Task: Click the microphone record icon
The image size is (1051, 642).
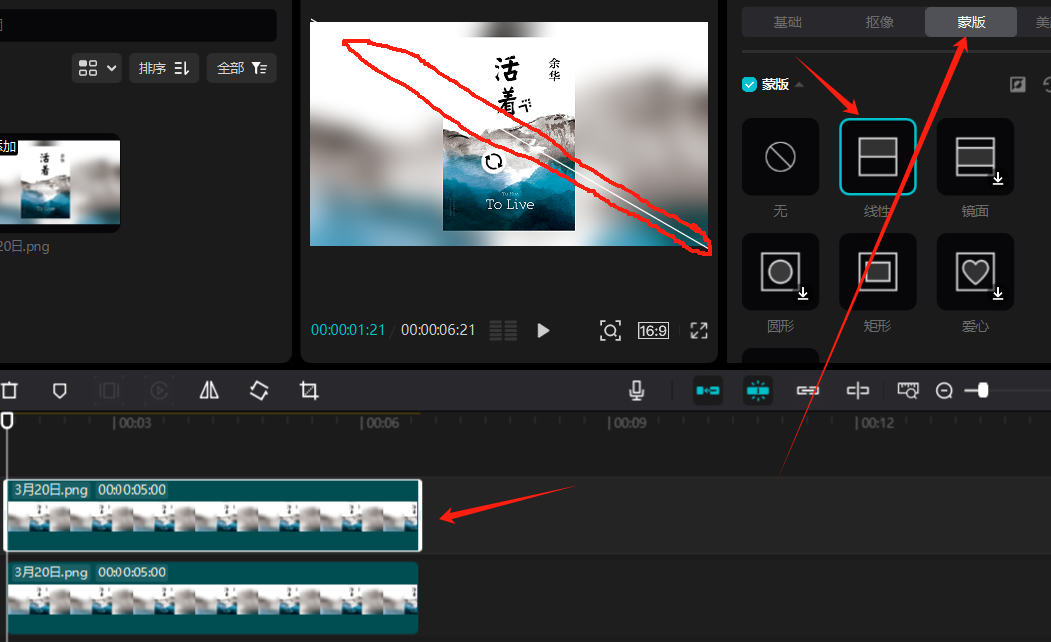Action: coord(637,391)
